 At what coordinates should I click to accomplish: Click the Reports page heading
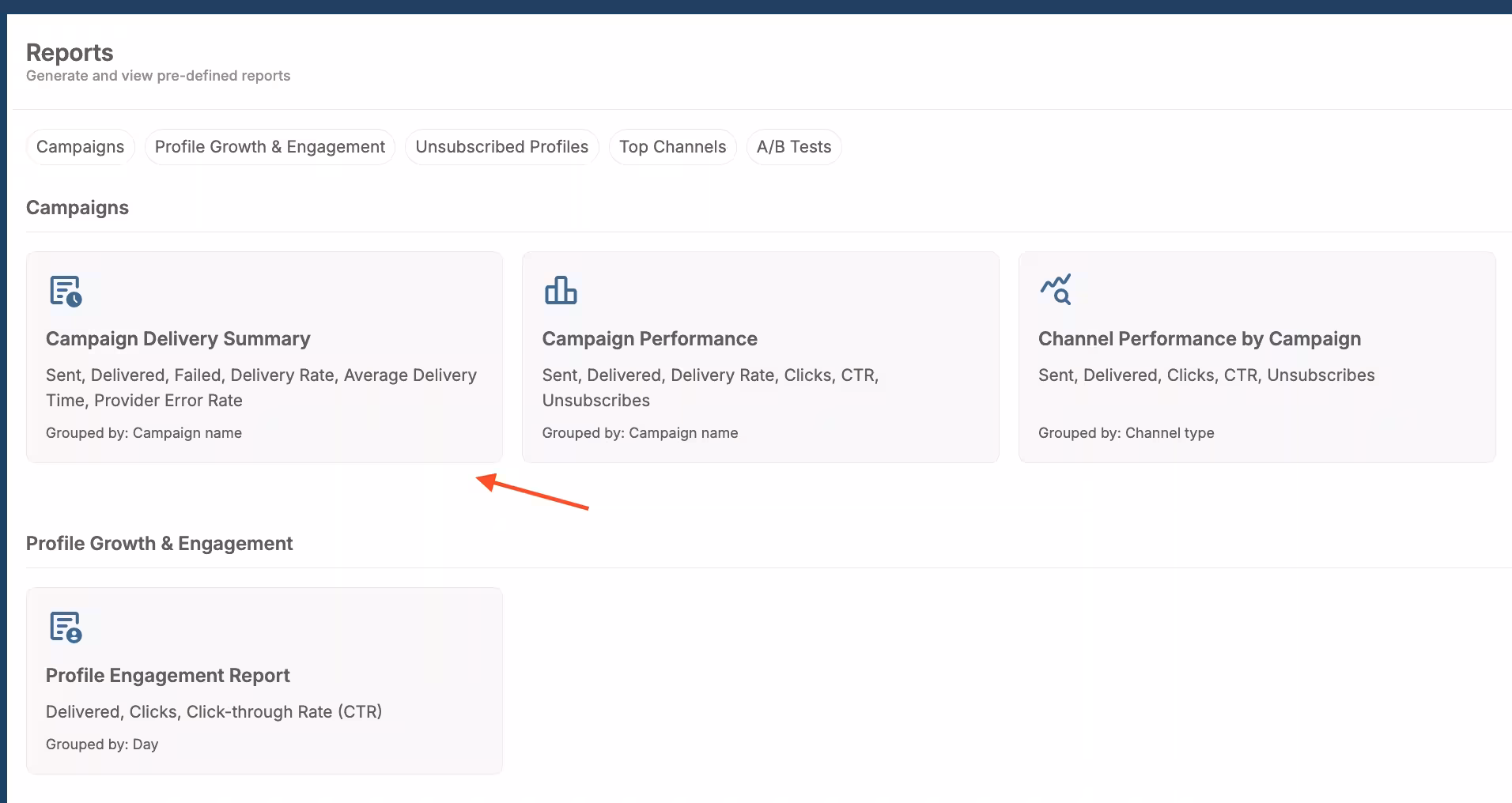click(x=69, y=52)
